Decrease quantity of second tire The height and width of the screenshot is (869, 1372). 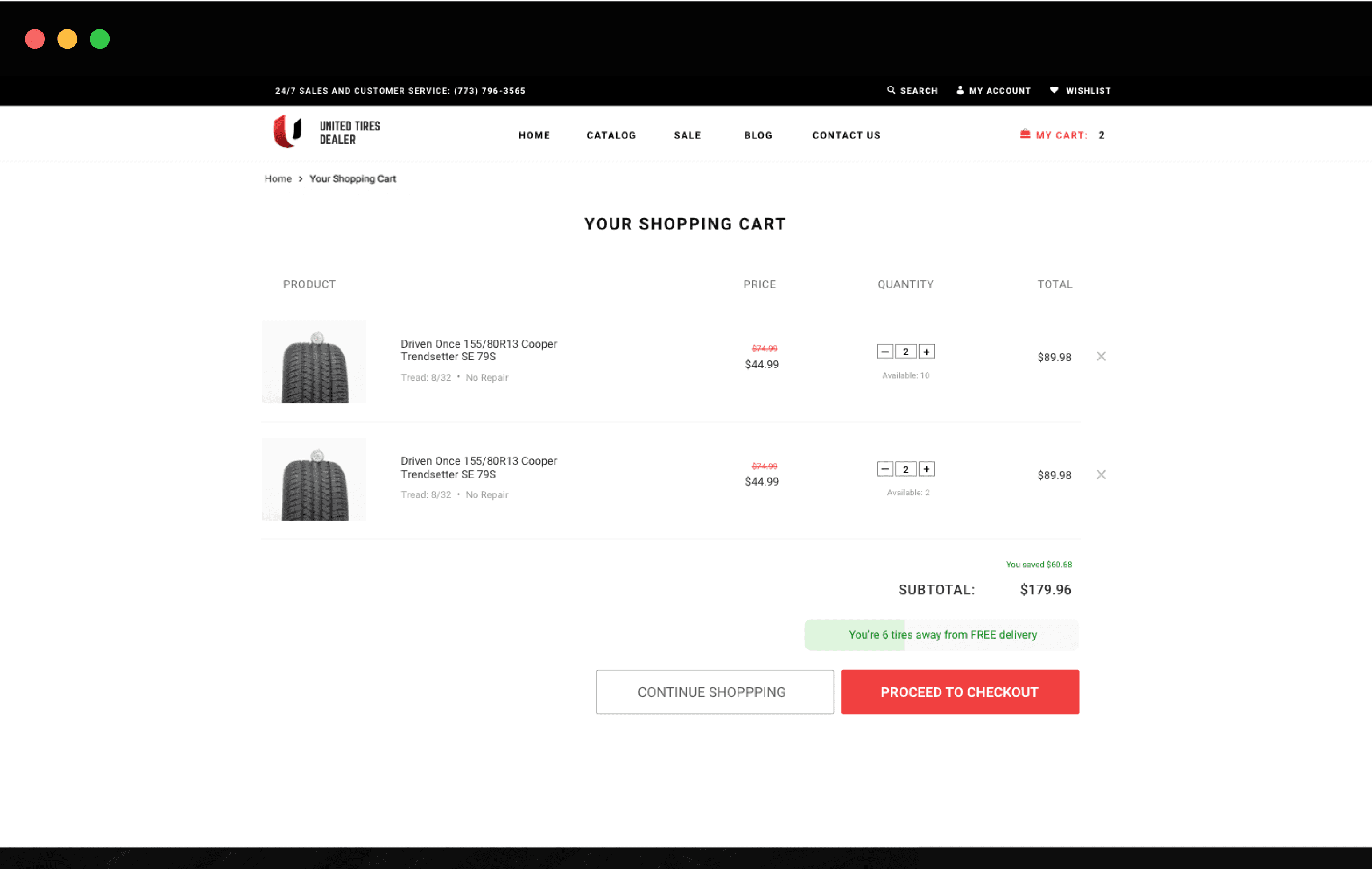pyautogui.click(x=885, y=469)
